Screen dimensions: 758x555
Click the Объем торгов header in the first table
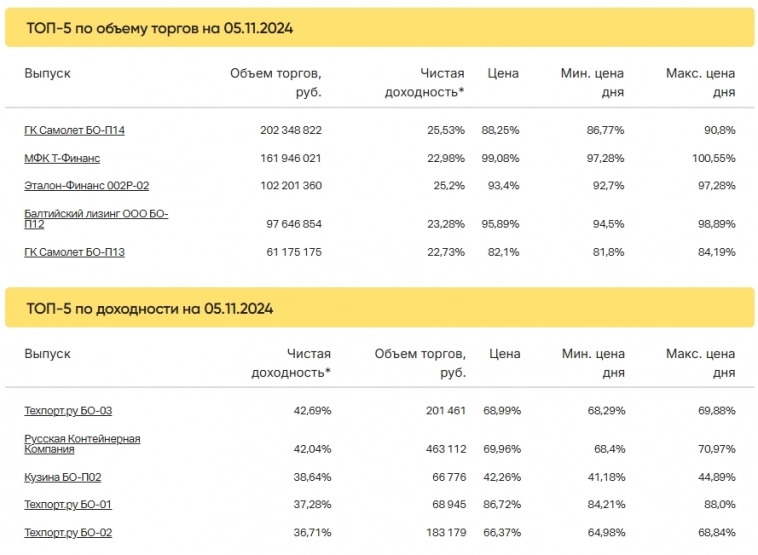coord(275,82)
